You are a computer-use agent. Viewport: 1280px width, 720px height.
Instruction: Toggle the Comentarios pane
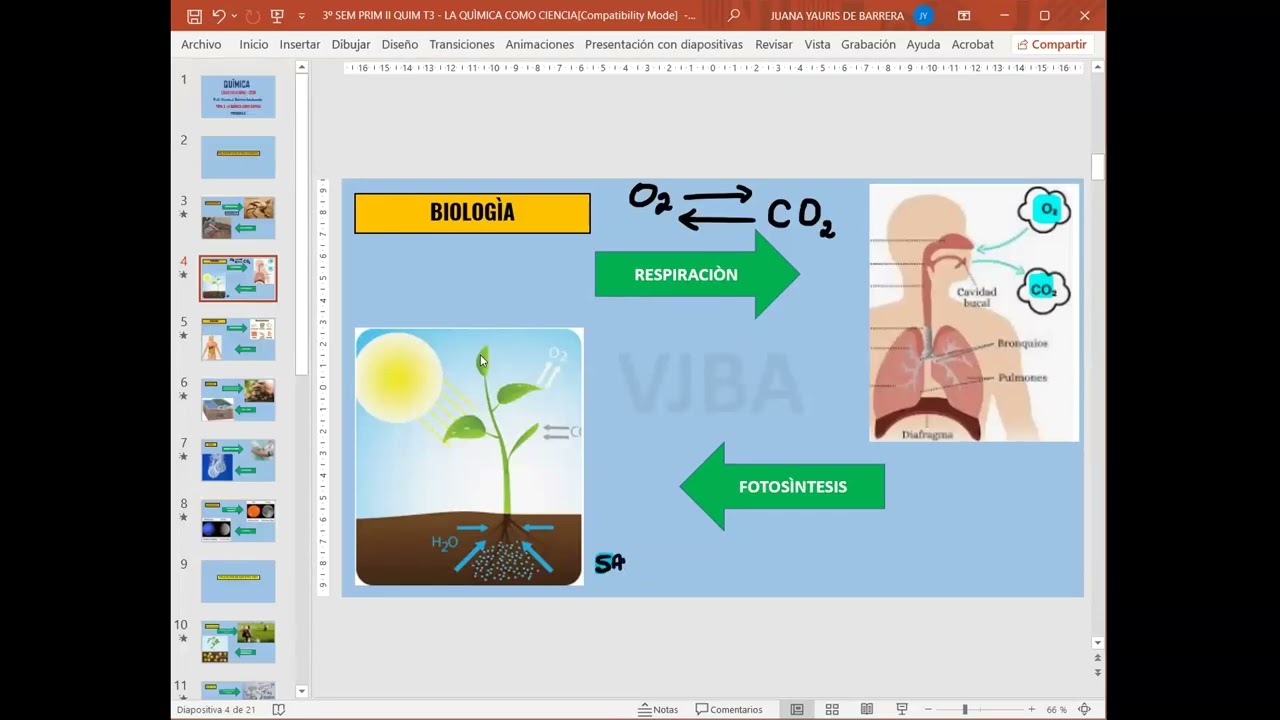729,709
